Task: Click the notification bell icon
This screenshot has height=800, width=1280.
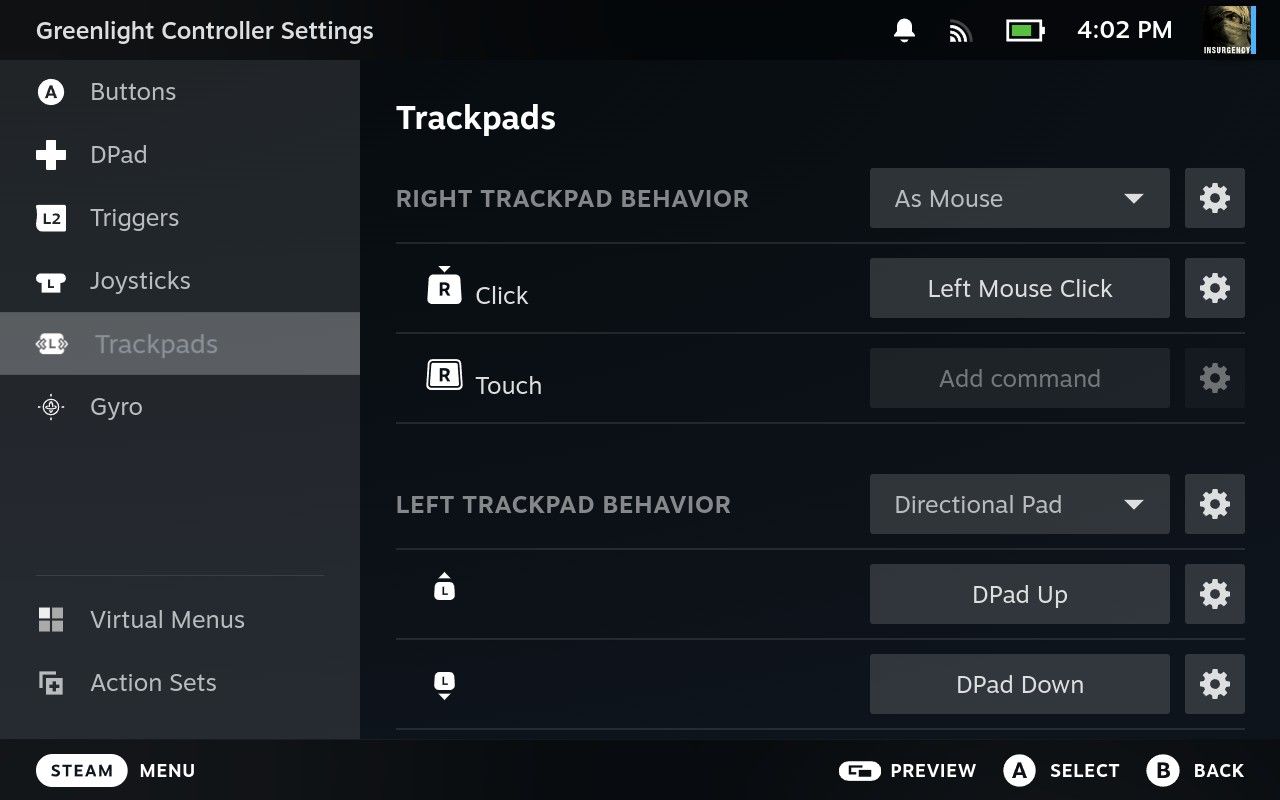Action: pos(904,31)
